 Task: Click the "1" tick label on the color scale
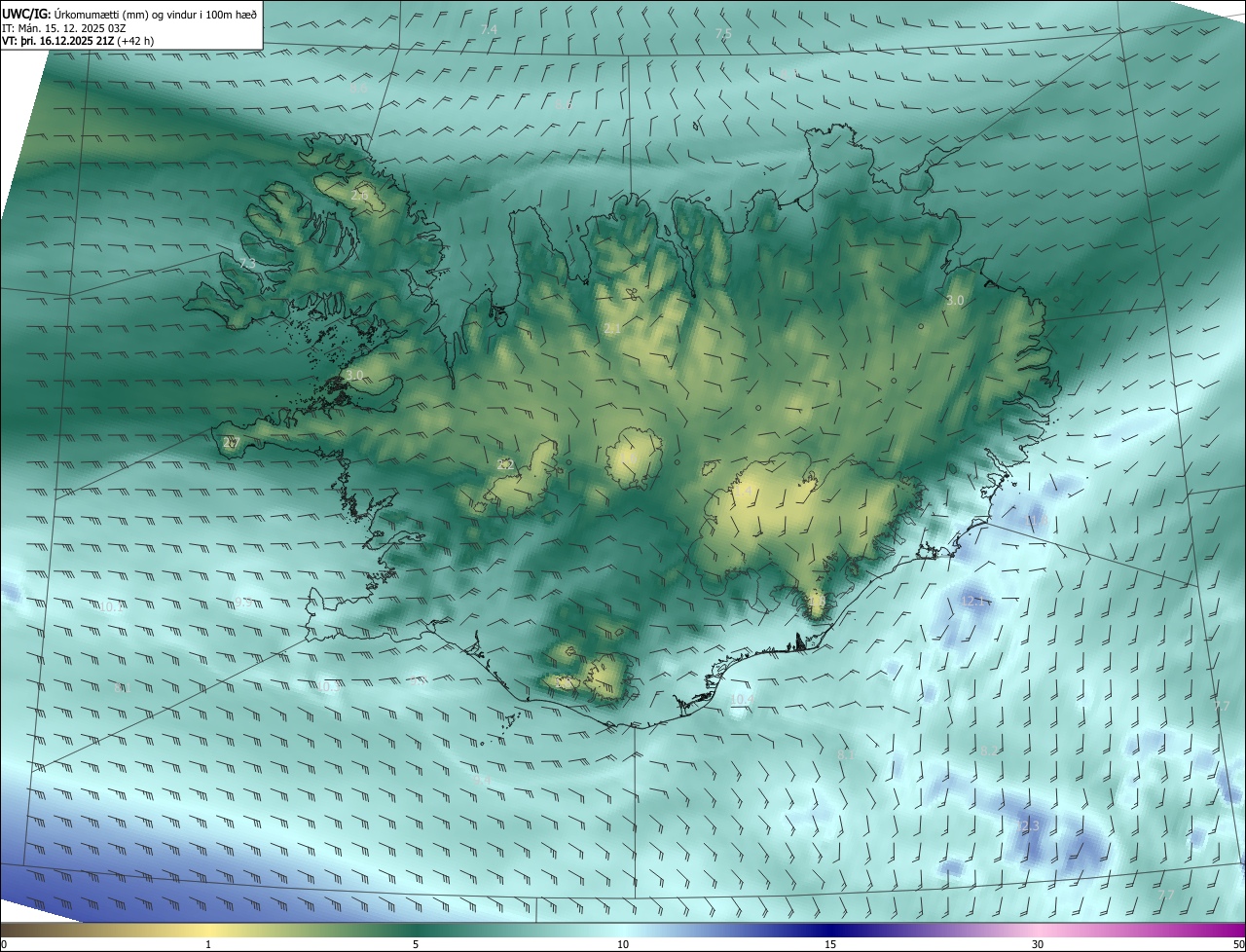(208, 944)
